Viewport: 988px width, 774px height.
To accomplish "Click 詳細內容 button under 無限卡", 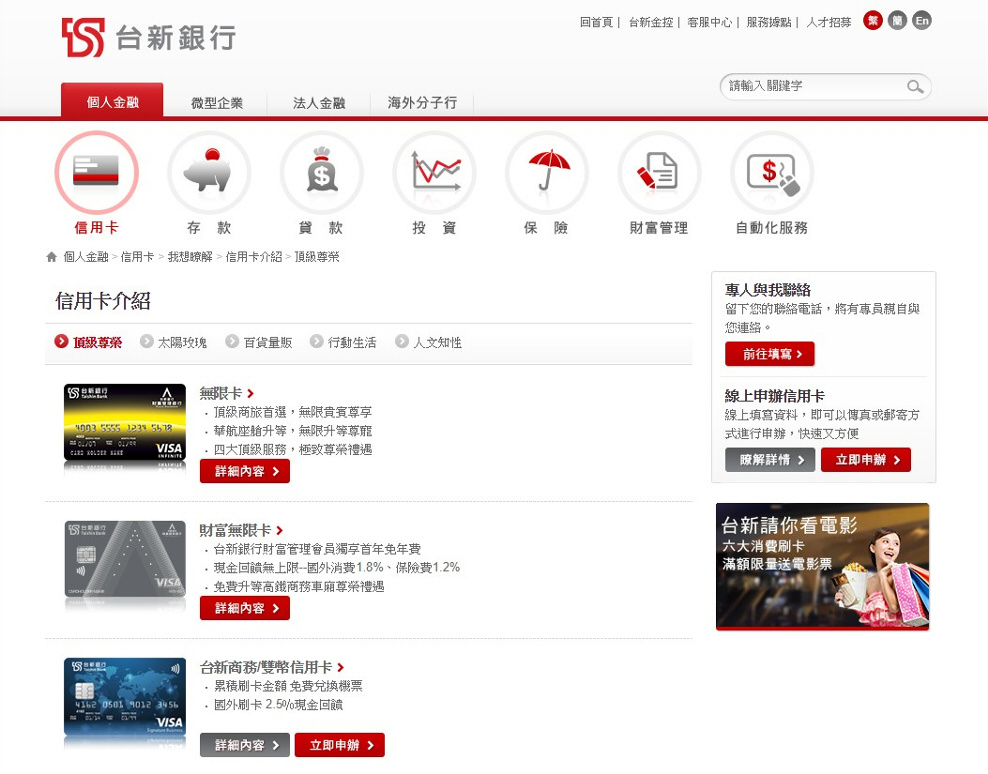I will (245, 471).
